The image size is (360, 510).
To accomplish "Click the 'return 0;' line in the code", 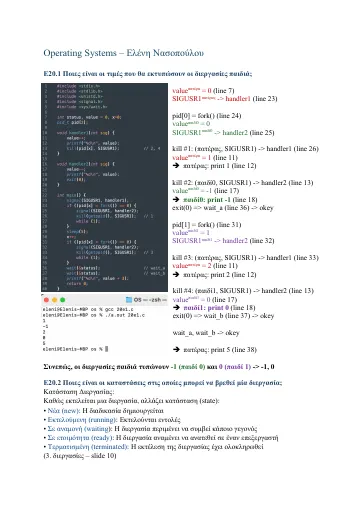I will click(x=77, y=284).
